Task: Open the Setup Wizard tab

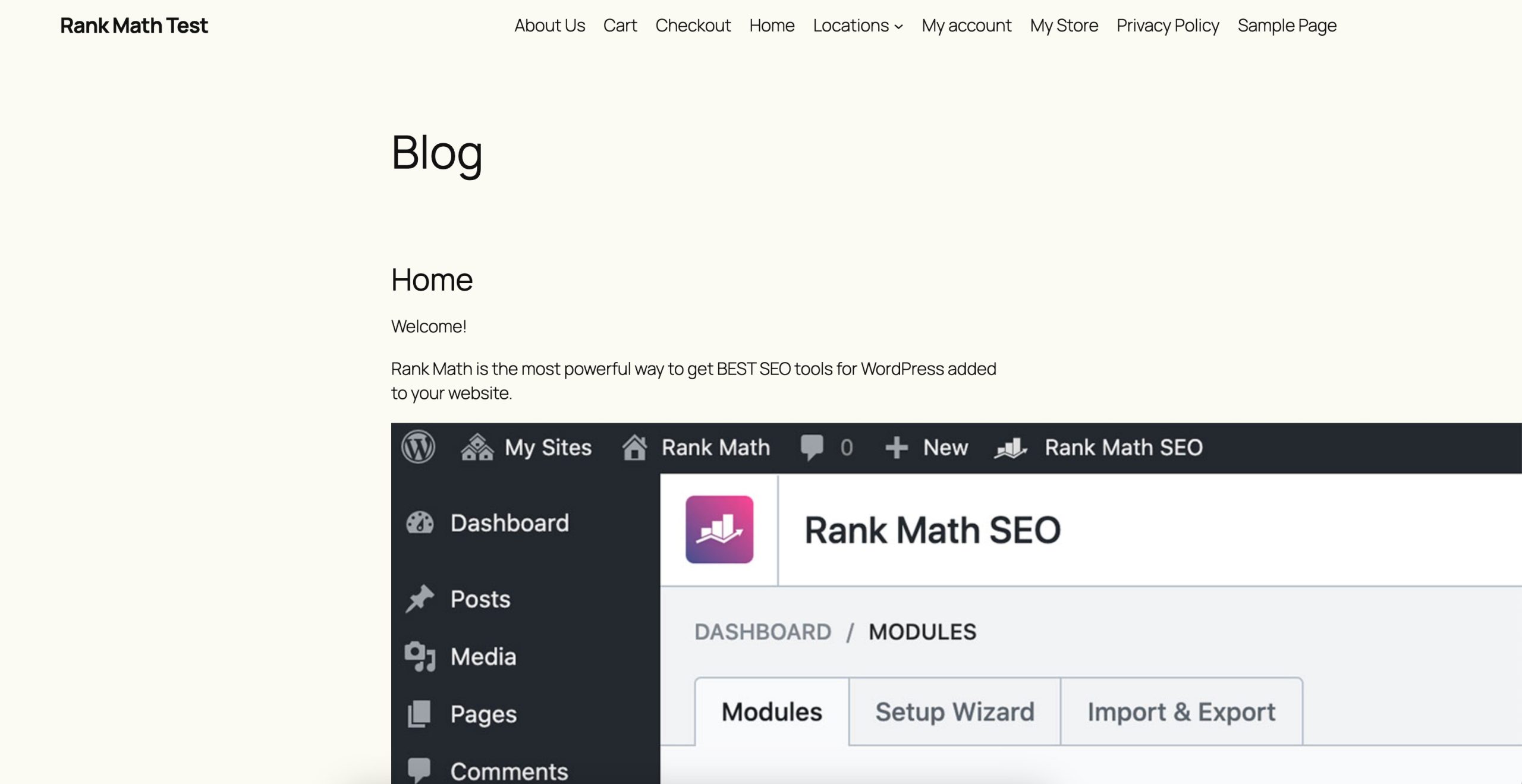Action: point(955,711)
